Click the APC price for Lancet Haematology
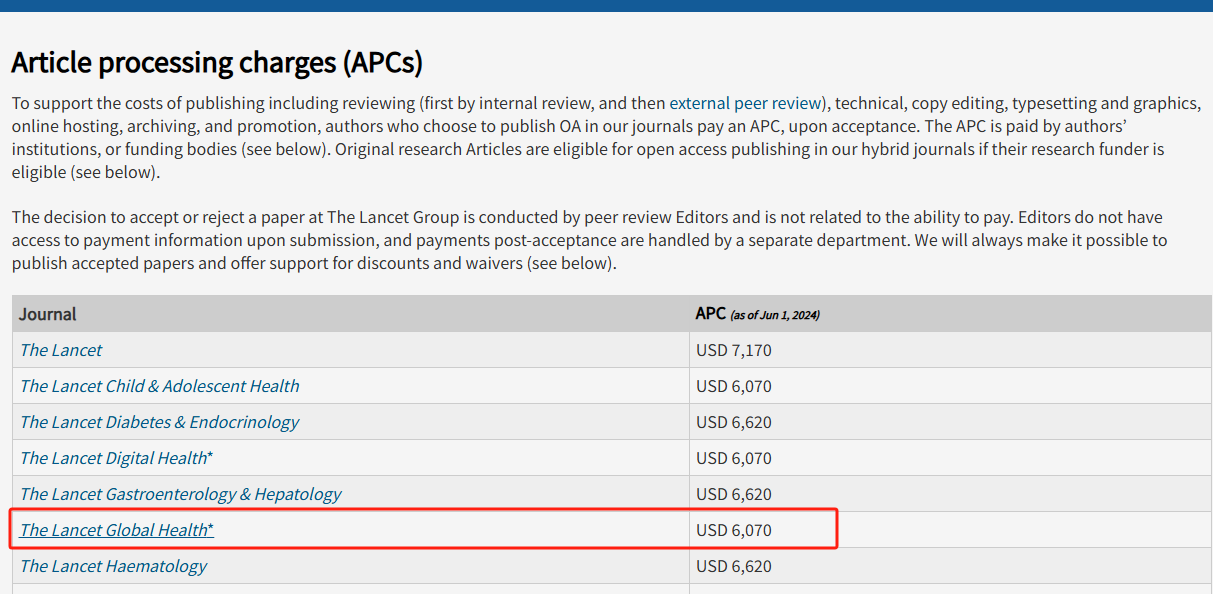This screenshot has width=1213, height=594. click(x=734, y=566)
